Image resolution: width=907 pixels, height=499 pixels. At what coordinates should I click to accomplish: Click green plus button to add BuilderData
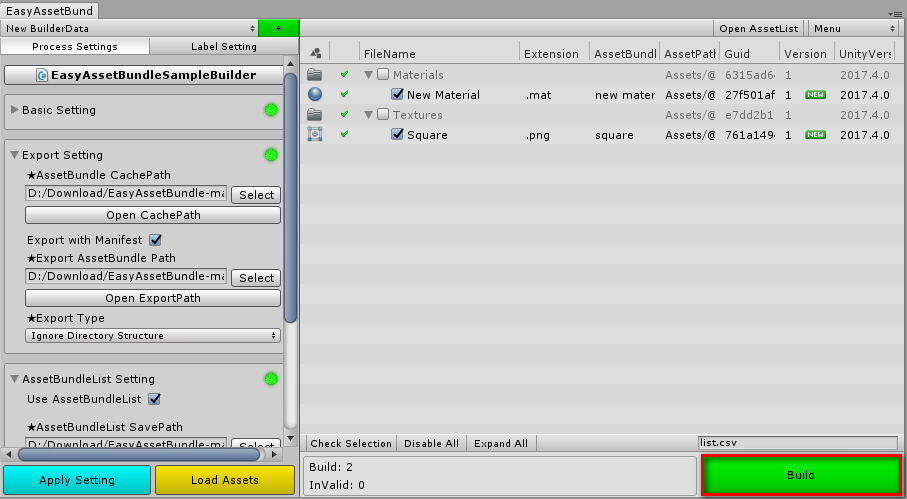click(278, 28)
